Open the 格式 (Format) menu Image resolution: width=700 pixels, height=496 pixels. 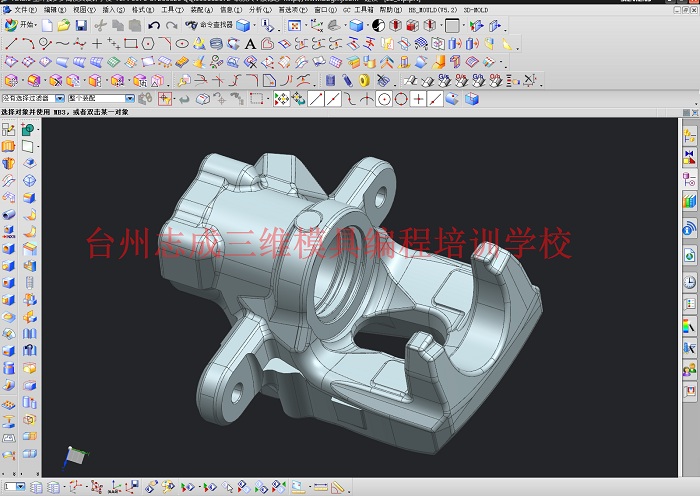click(143, 9)
